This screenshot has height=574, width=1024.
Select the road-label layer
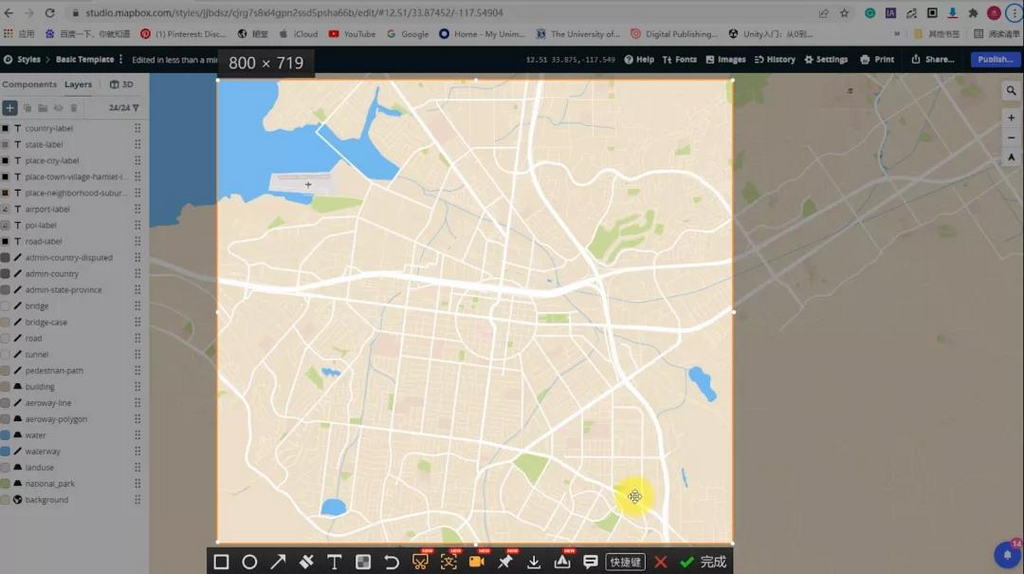pos(44,242)
